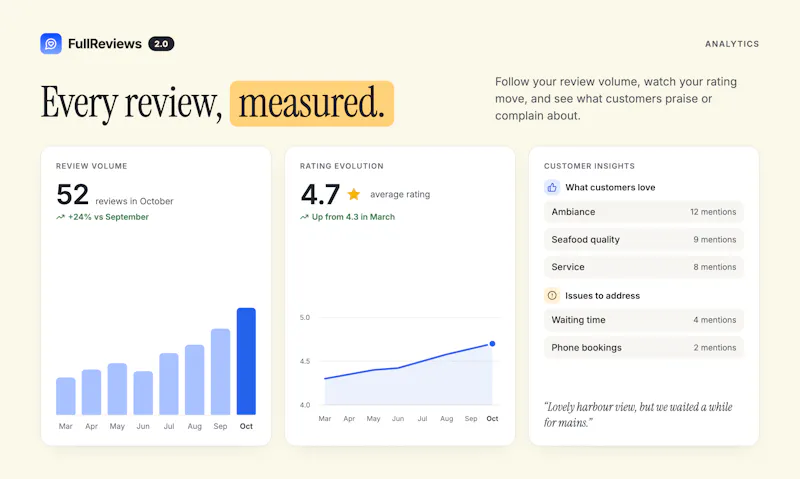Click the highlighted word measured.

click(312, 103)
